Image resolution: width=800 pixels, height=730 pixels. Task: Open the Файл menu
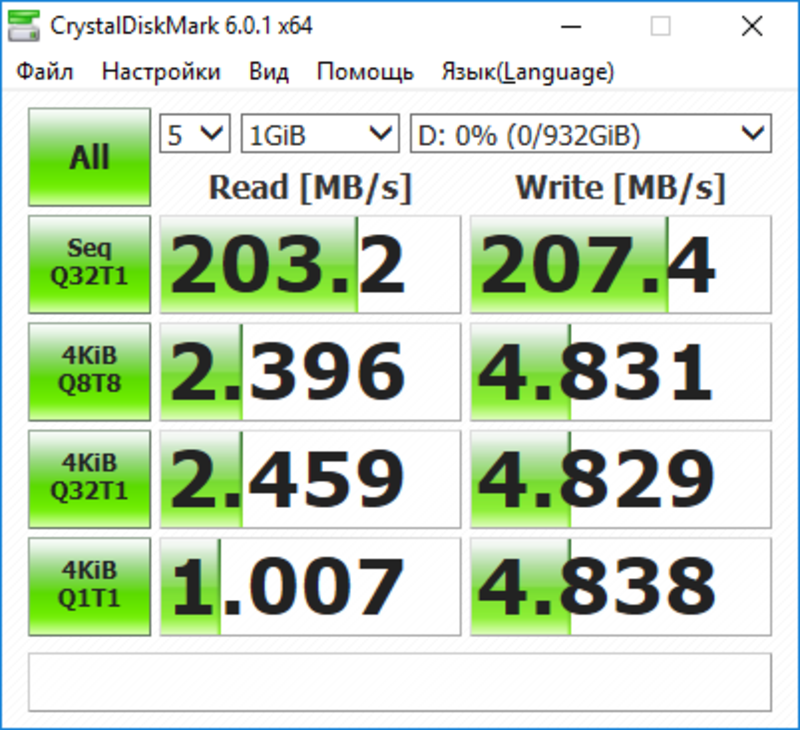tap(45, 72)
